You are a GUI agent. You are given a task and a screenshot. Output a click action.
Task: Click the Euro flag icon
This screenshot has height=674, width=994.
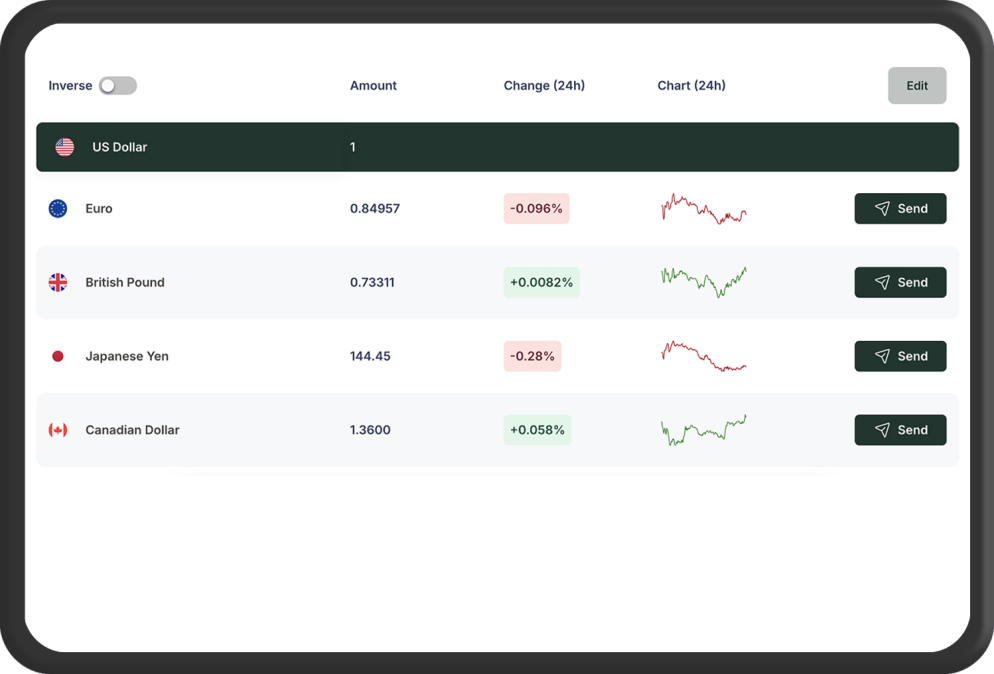58,208
